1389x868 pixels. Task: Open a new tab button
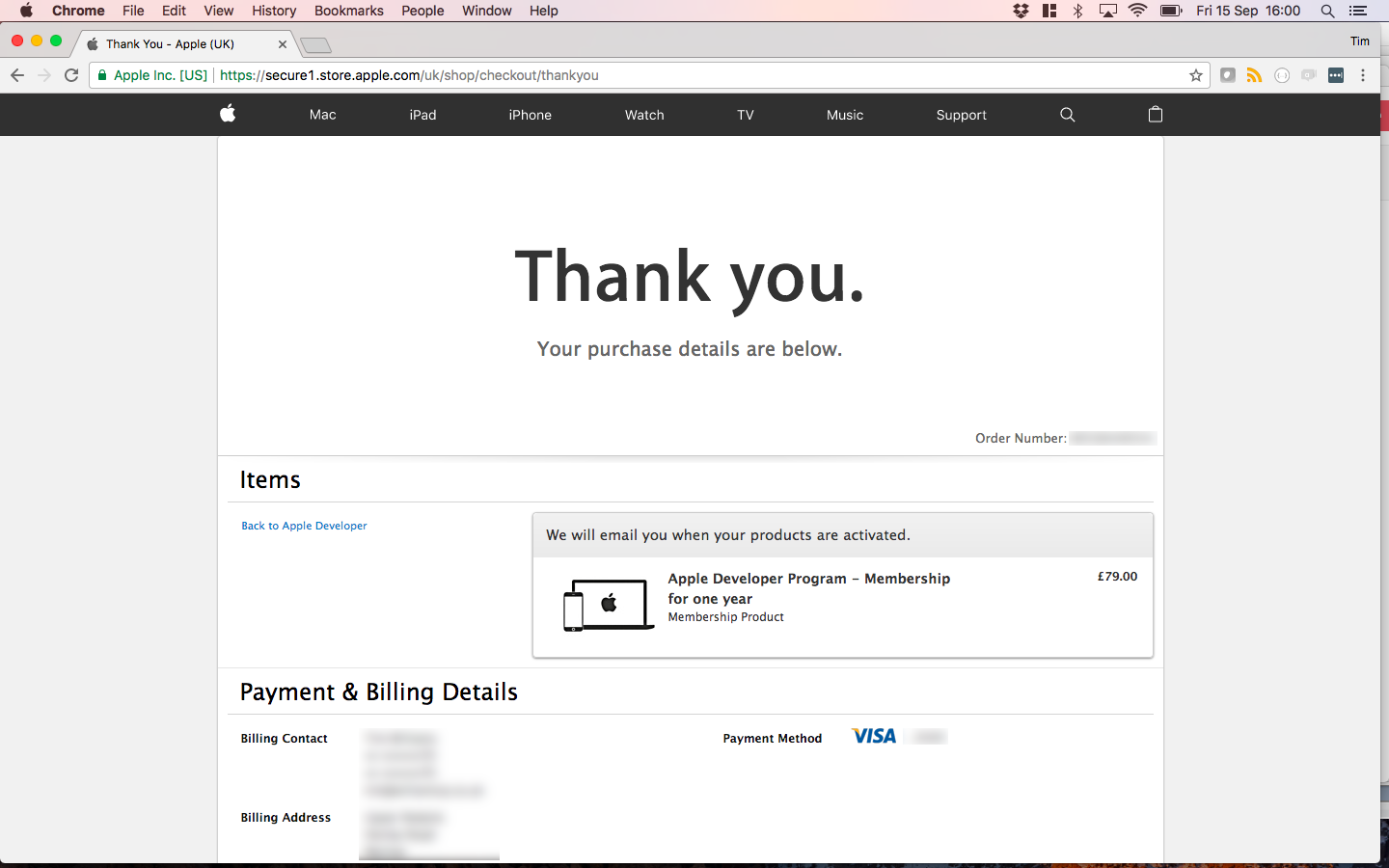click(x=315, y=45)
